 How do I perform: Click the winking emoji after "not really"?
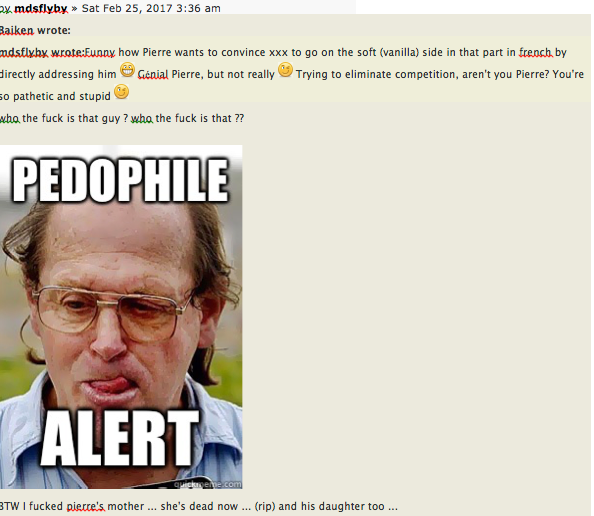coord(285,70)
